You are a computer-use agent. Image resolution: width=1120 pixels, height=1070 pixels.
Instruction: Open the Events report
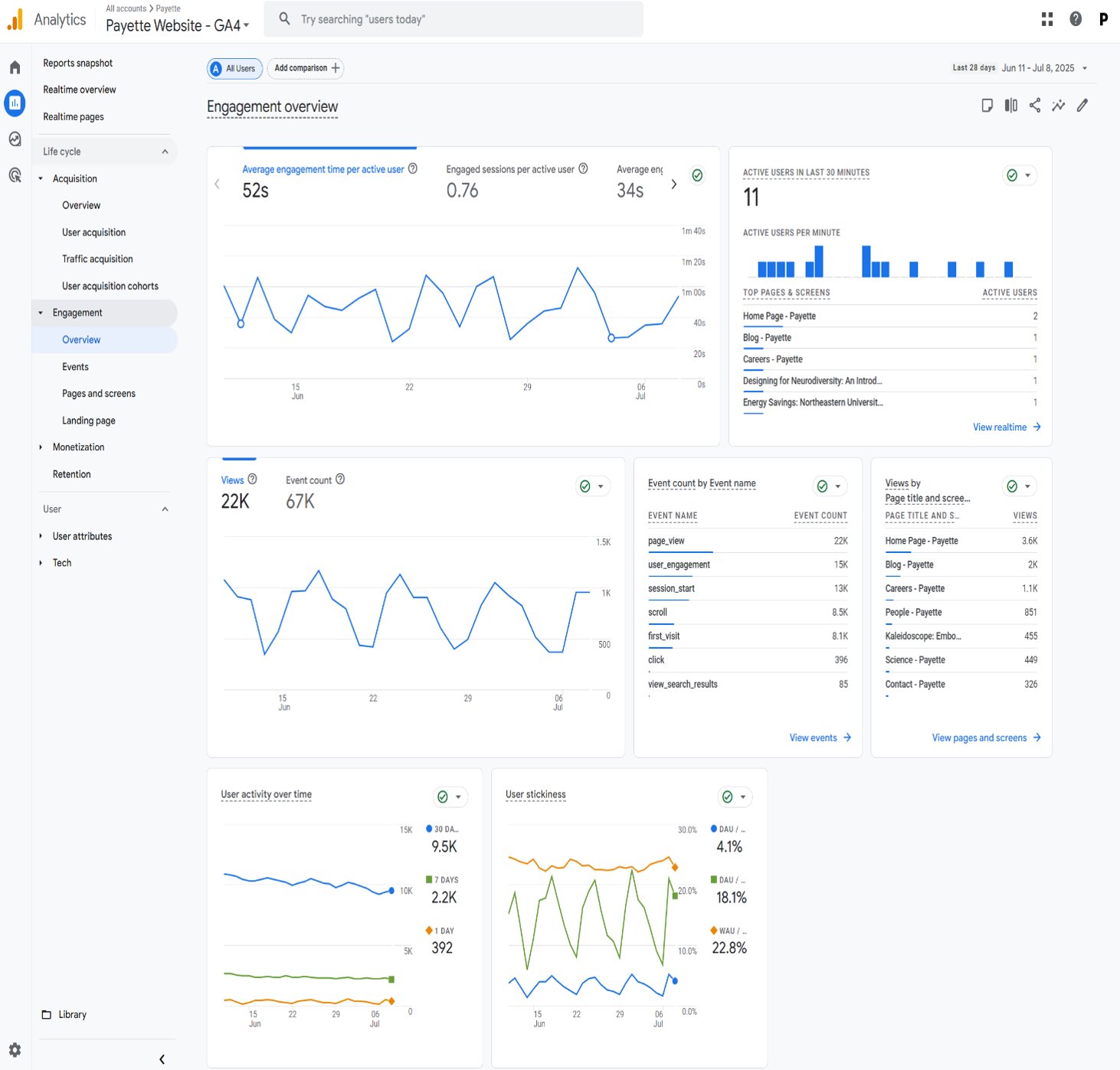(76, 367)
